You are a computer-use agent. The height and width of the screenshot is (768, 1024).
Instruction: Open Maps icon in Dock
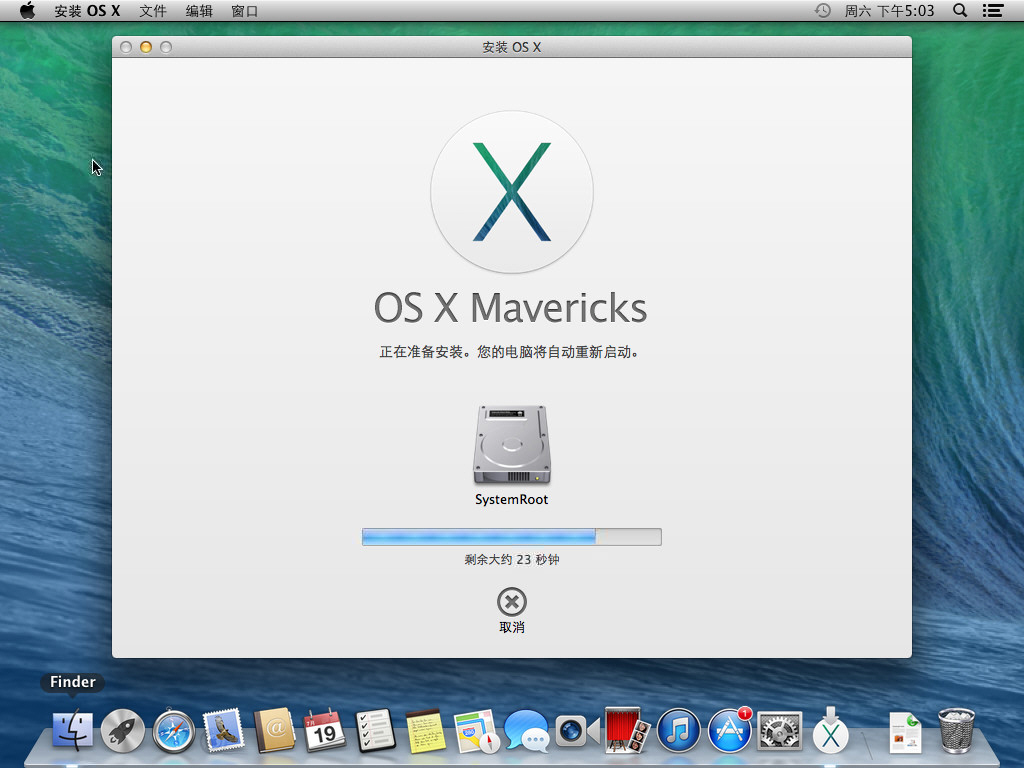(476, 730)
